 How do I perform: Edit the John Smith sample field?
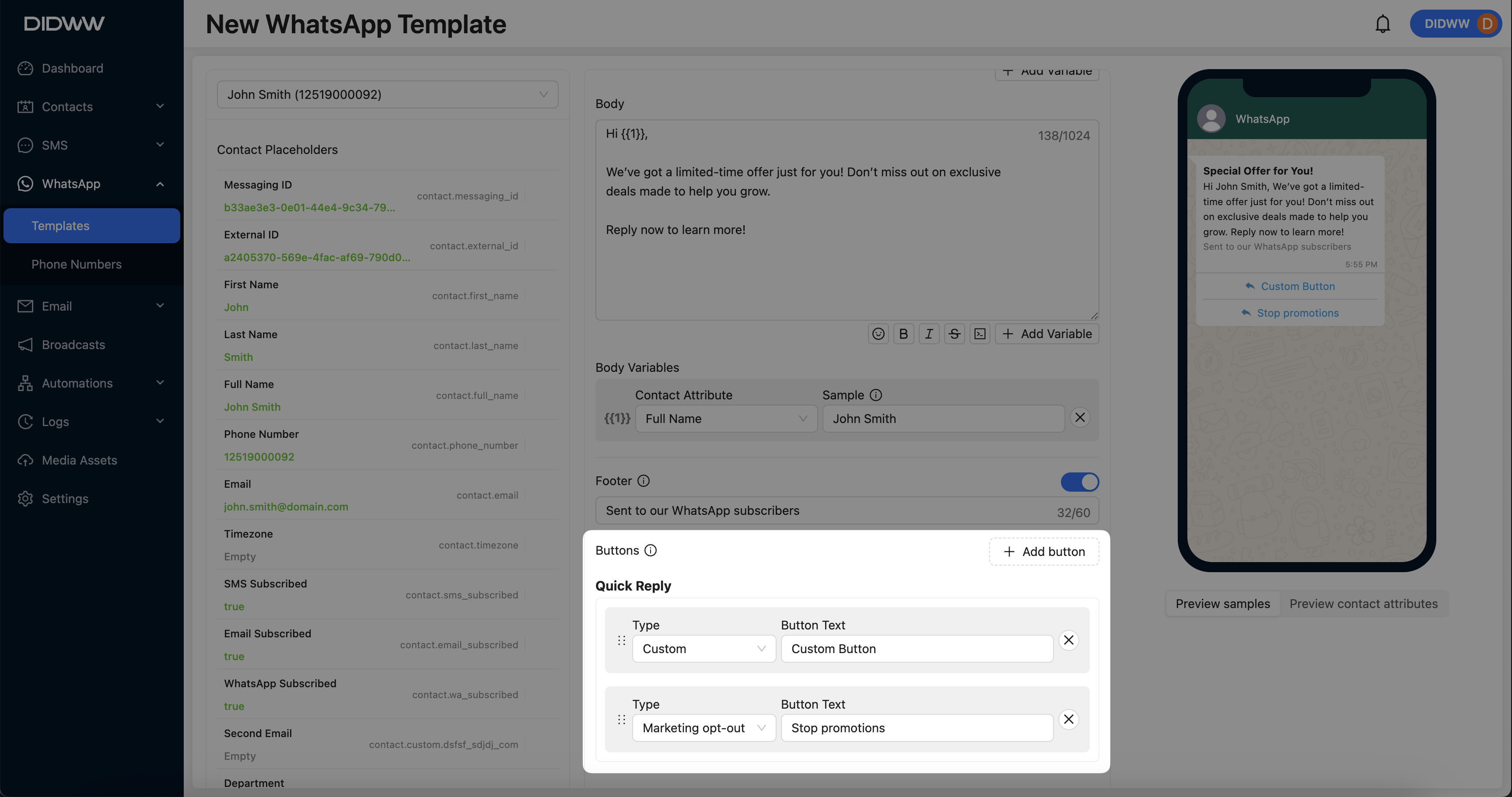(943, 419)
